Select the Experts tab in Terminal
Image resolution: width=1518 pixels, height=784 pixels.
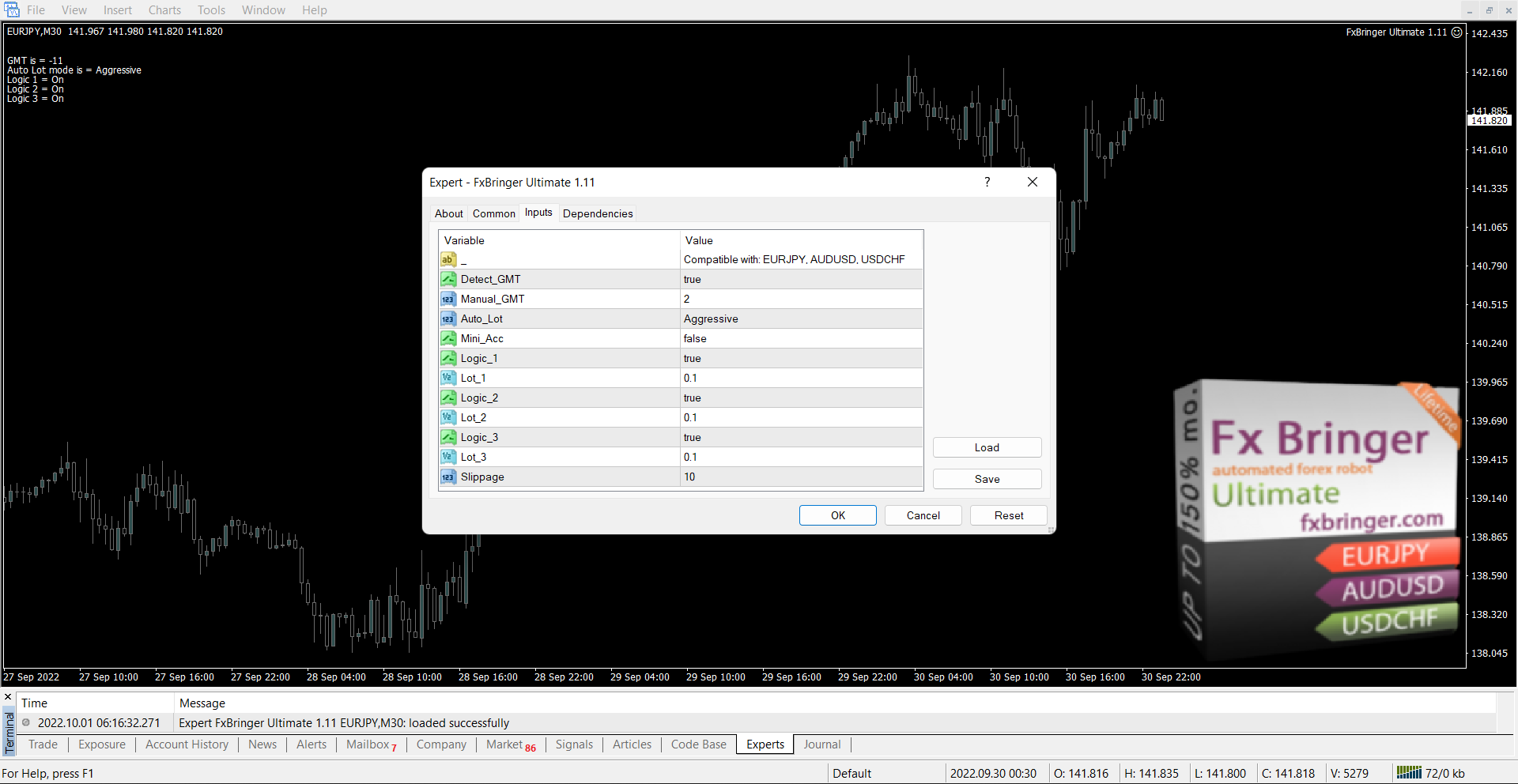coord(765,744)
